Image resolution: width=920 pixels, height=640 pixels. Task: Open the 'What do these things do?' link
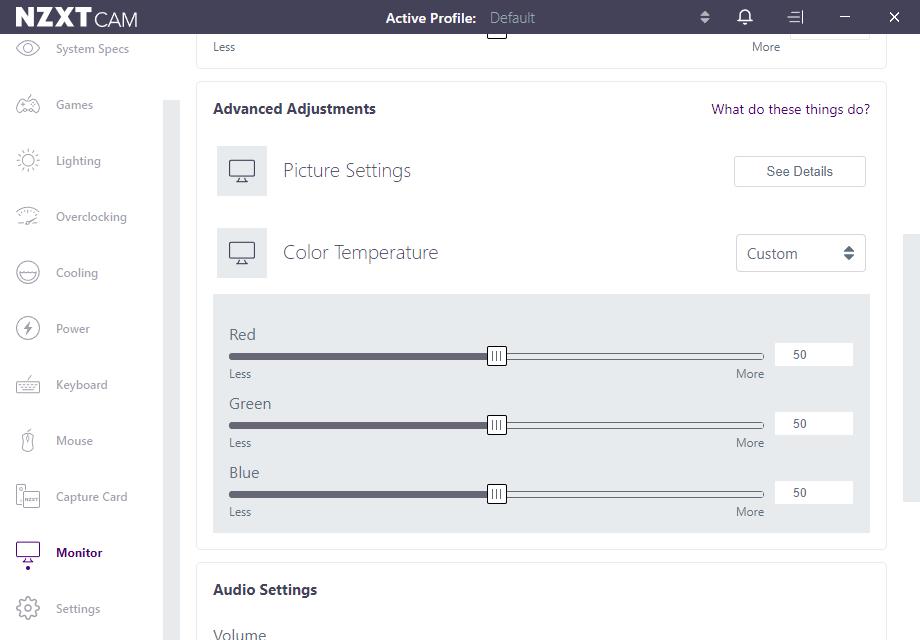tap(790, 109)
